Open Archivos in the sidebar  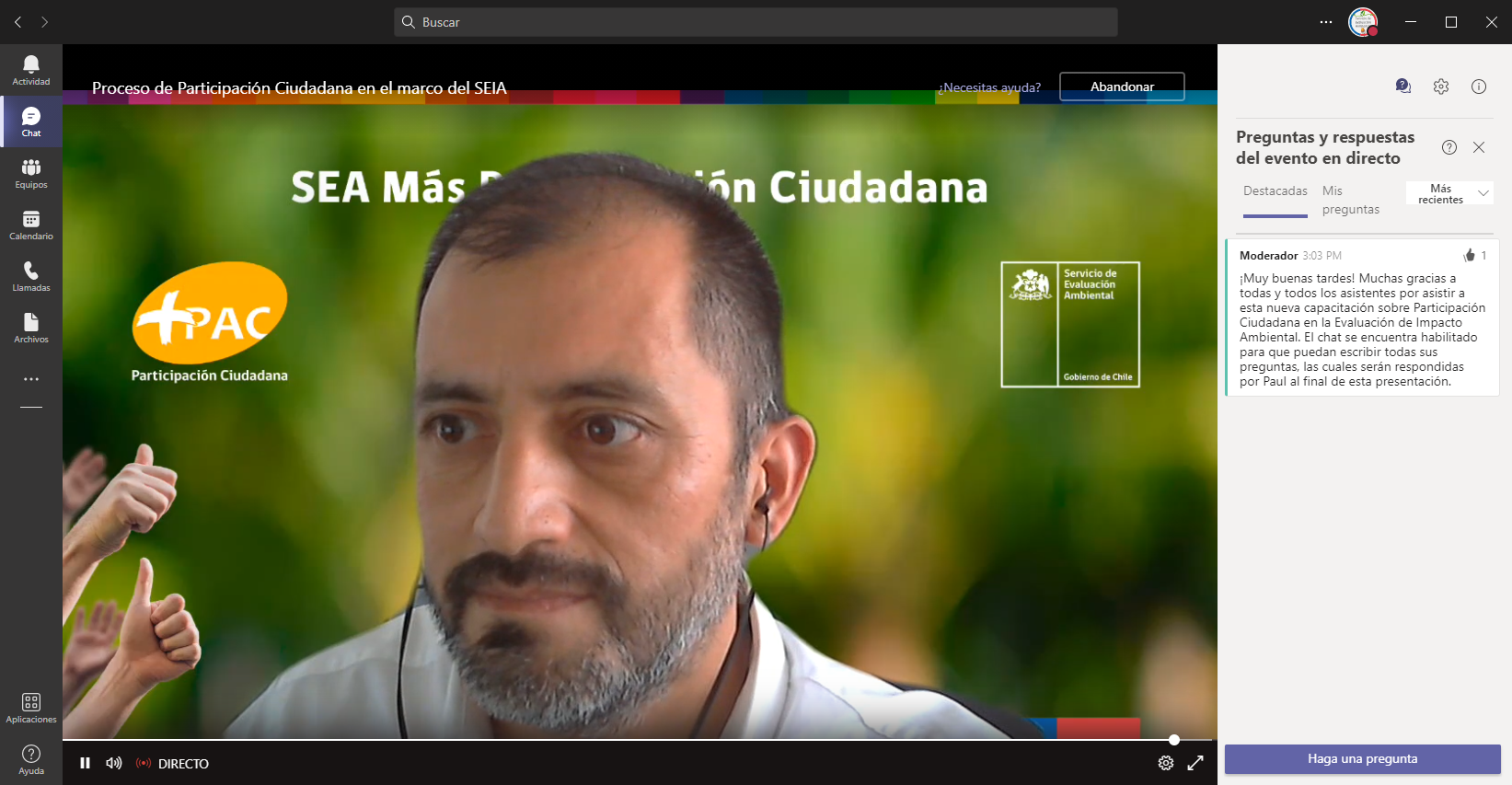(31, 327)
